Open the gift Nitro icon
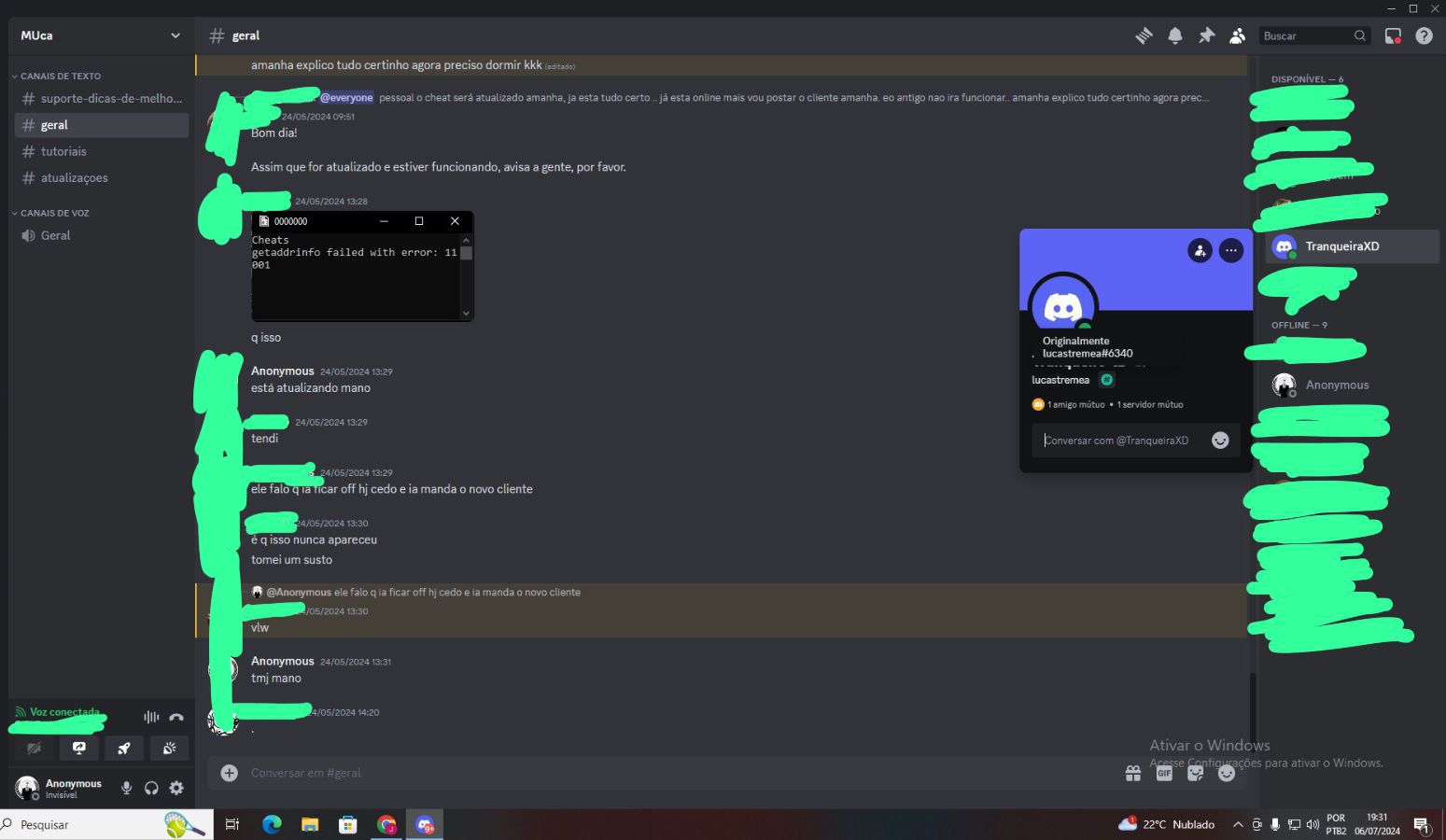Screen dimensions: 1446x840 [x=1133, y=773]
